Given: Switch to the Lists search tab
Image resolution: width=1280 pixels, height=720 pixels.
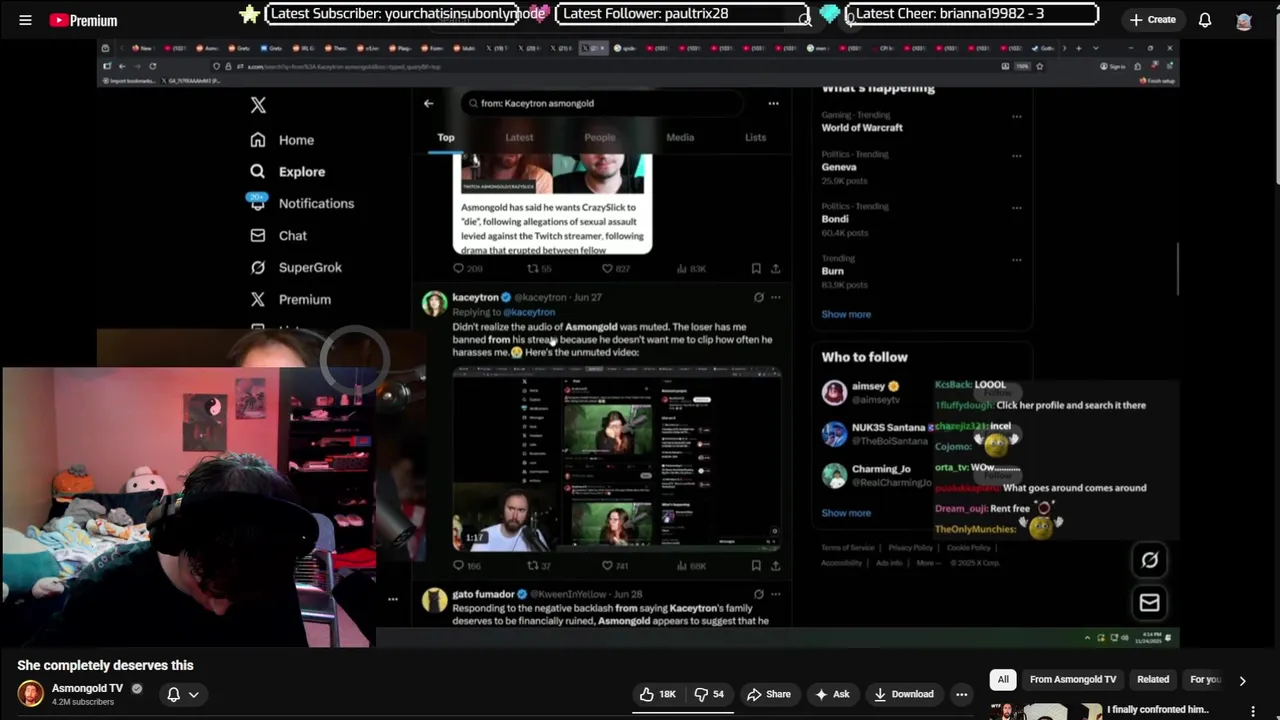Looking at the screenshot, I should click(755, 137).
